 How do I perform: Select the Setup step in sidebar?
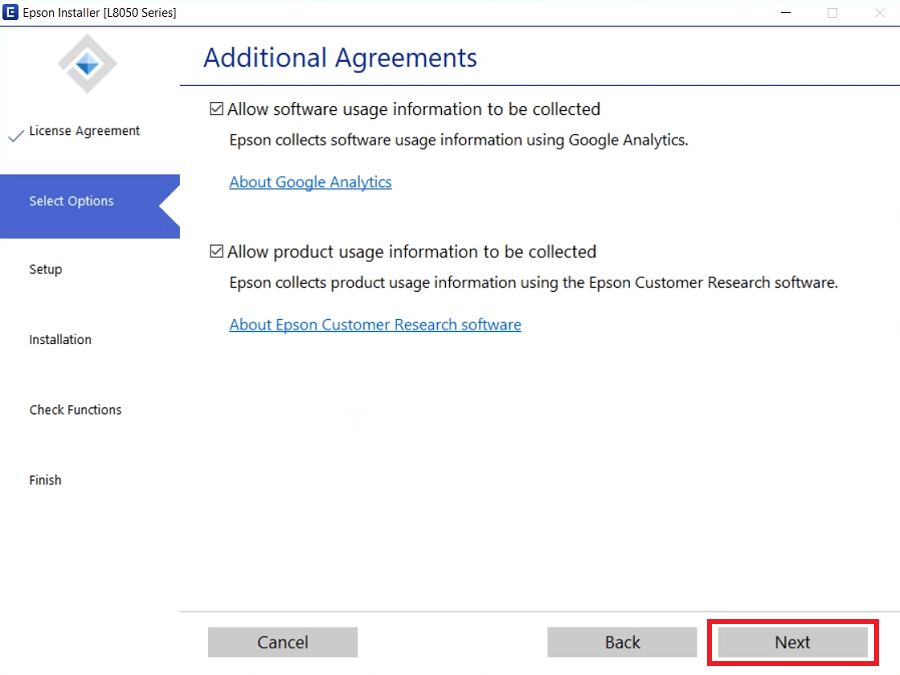click(x=45, y=269)
